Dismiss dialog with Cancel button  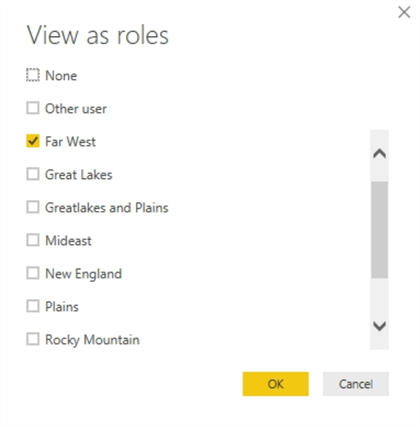356,384
